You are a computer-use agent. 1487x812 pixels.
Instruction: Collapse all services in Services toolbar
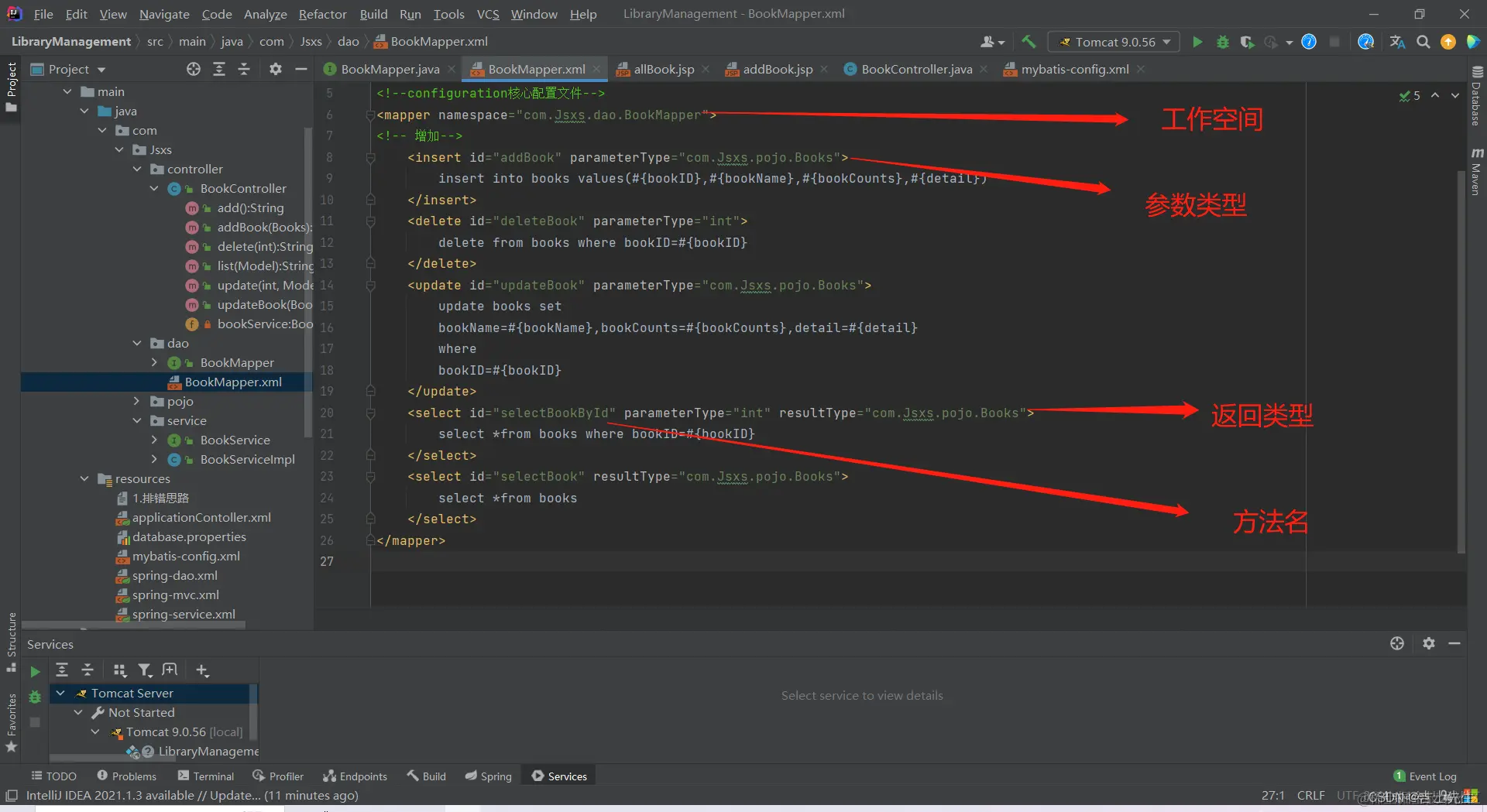[88, 670]
